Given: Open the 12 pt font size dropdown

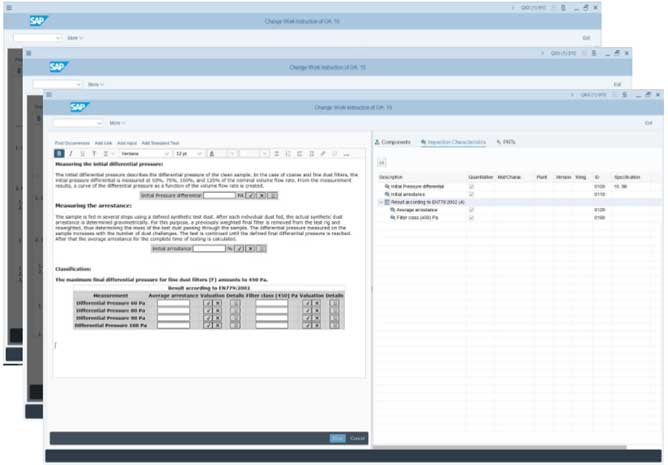Looking at the screenshot, I should click(188, 153).
